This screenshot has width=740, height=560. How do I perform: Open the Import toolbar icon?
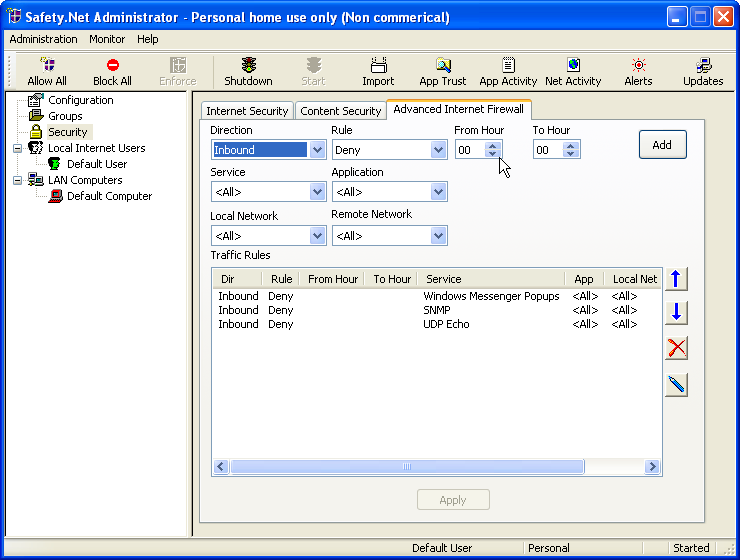378,72
